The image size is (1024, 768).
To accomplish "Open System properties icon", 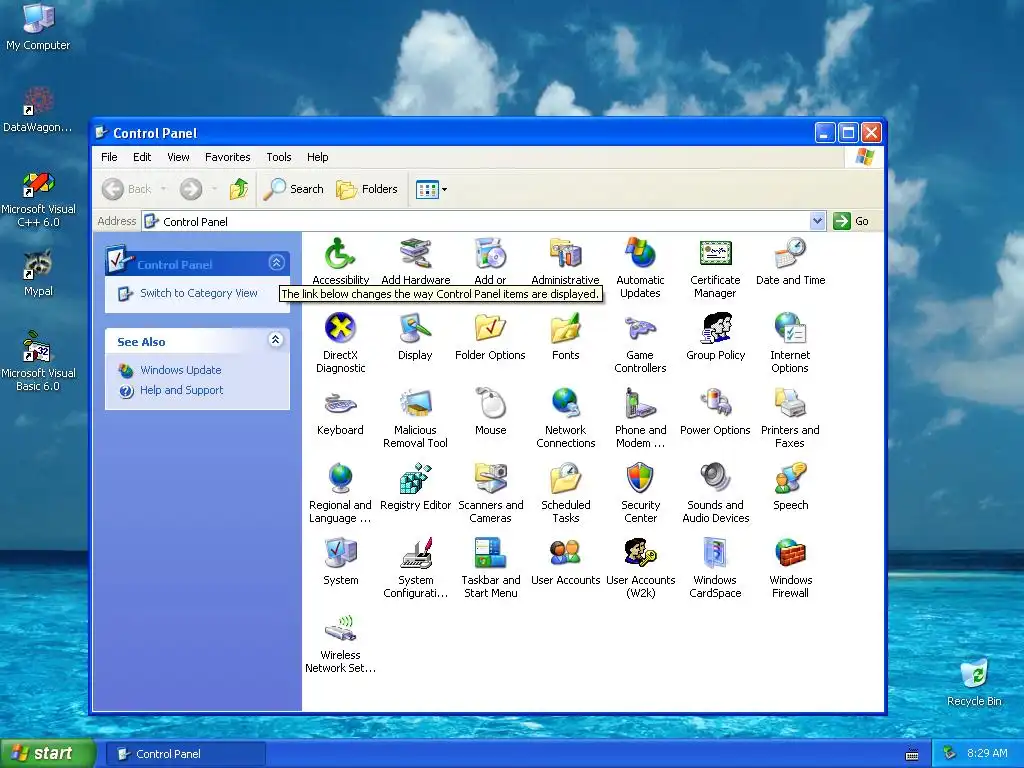I will (340, 553).
